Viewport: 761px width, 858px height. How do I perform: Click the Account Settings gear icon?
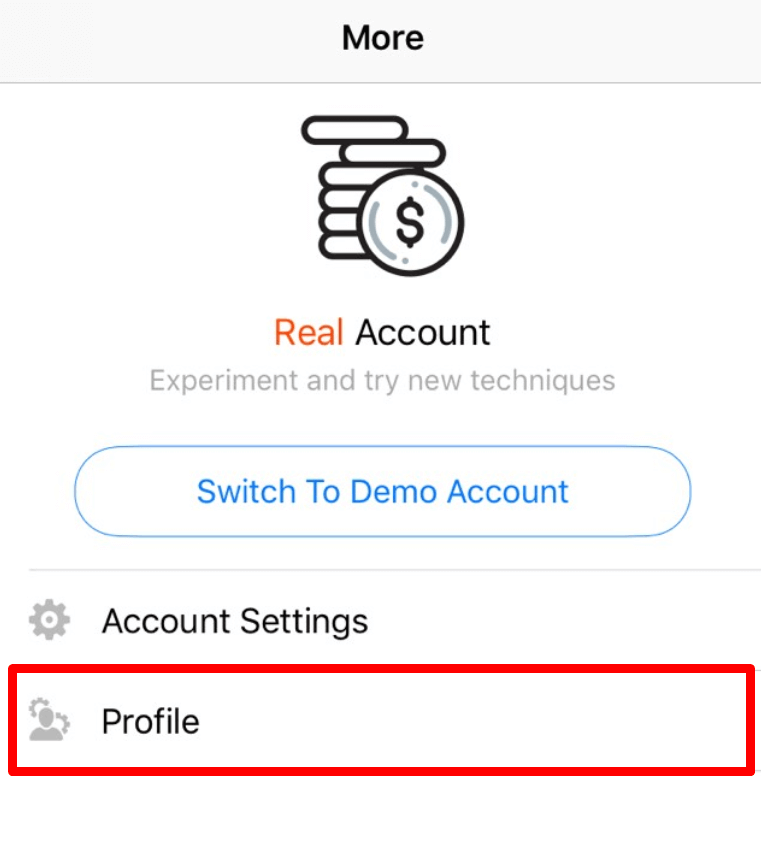click(49, 621)
